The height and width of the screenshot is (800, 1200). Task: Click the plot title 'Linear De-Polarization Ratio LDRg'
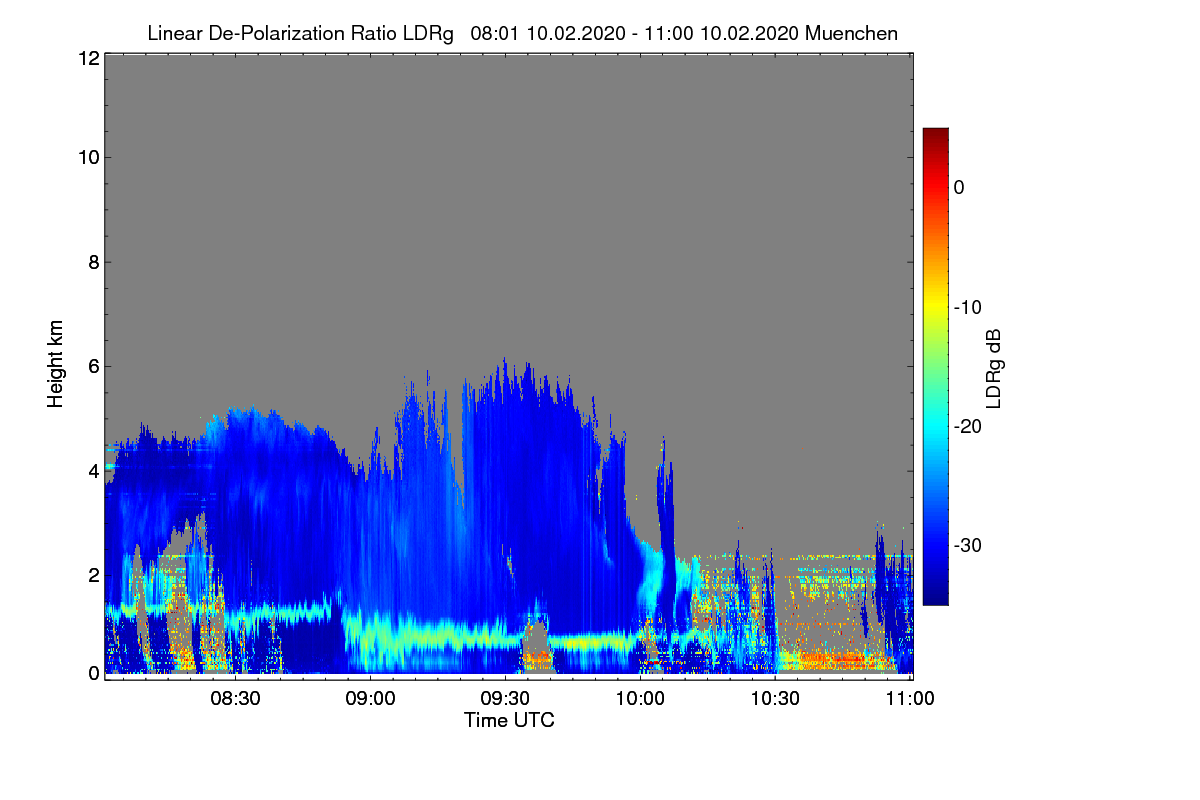pos(300,34)
